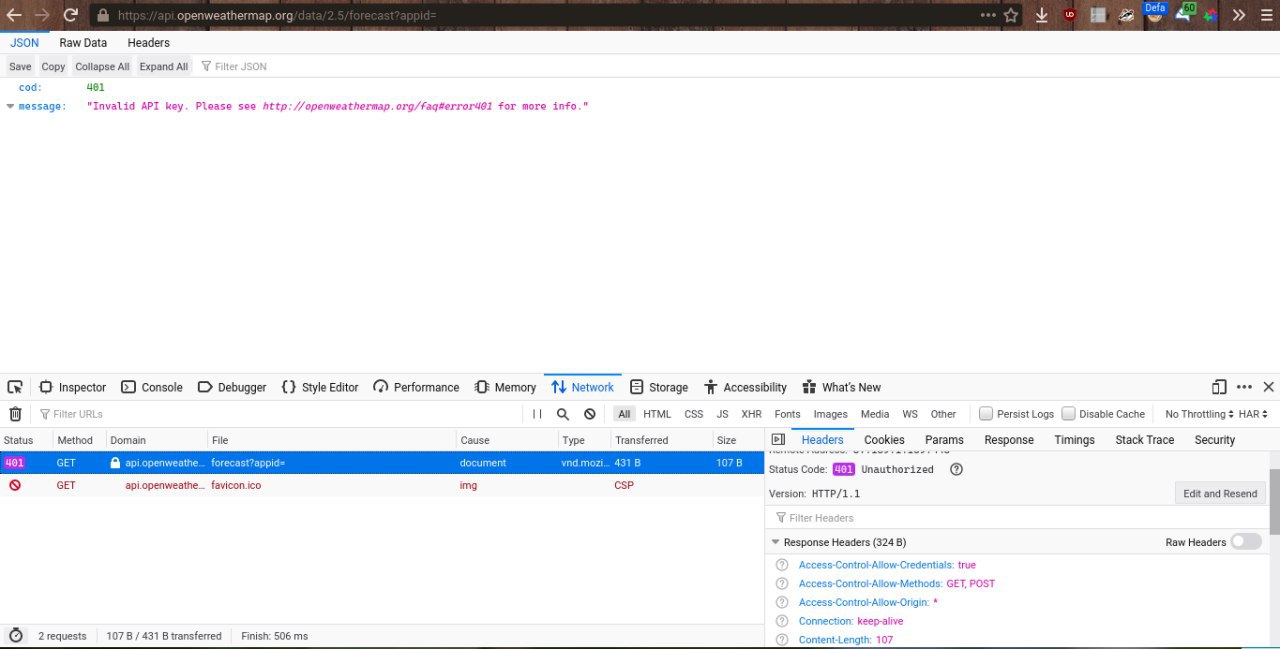Viewport: 1280px width, 649px height.
Task: Click the performance analysis stopwatch icon
Action: point(15,636)
